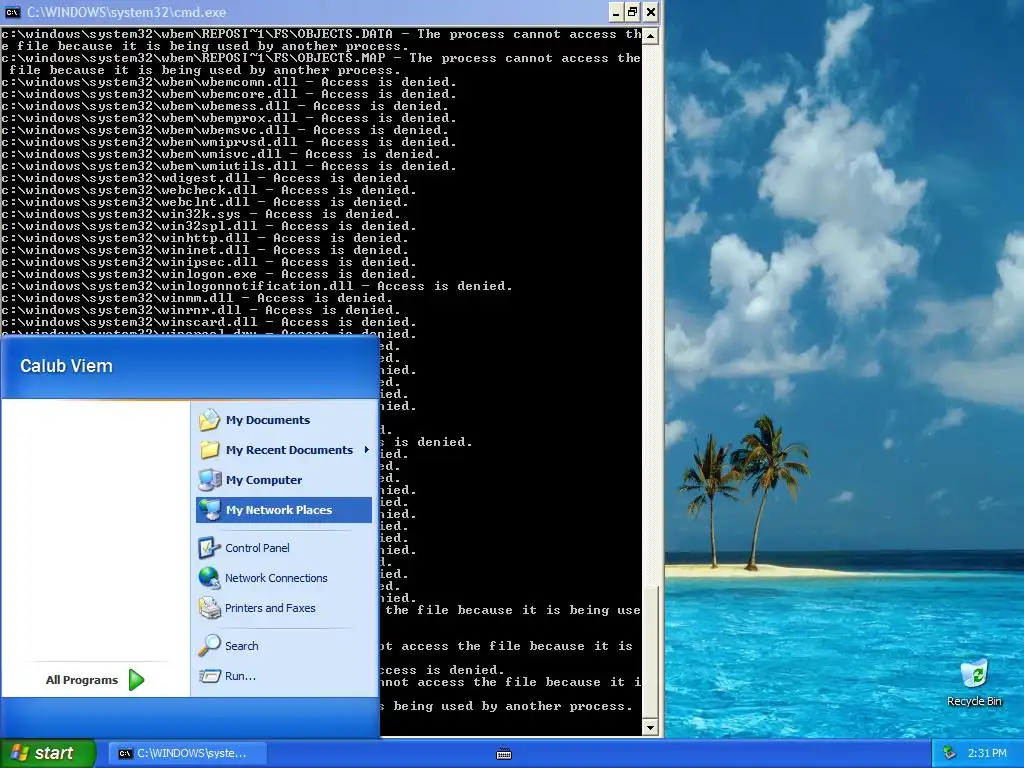Open My Documents menu entry
Viewport: 1024px width, 768px height.
tap(283, 420)
